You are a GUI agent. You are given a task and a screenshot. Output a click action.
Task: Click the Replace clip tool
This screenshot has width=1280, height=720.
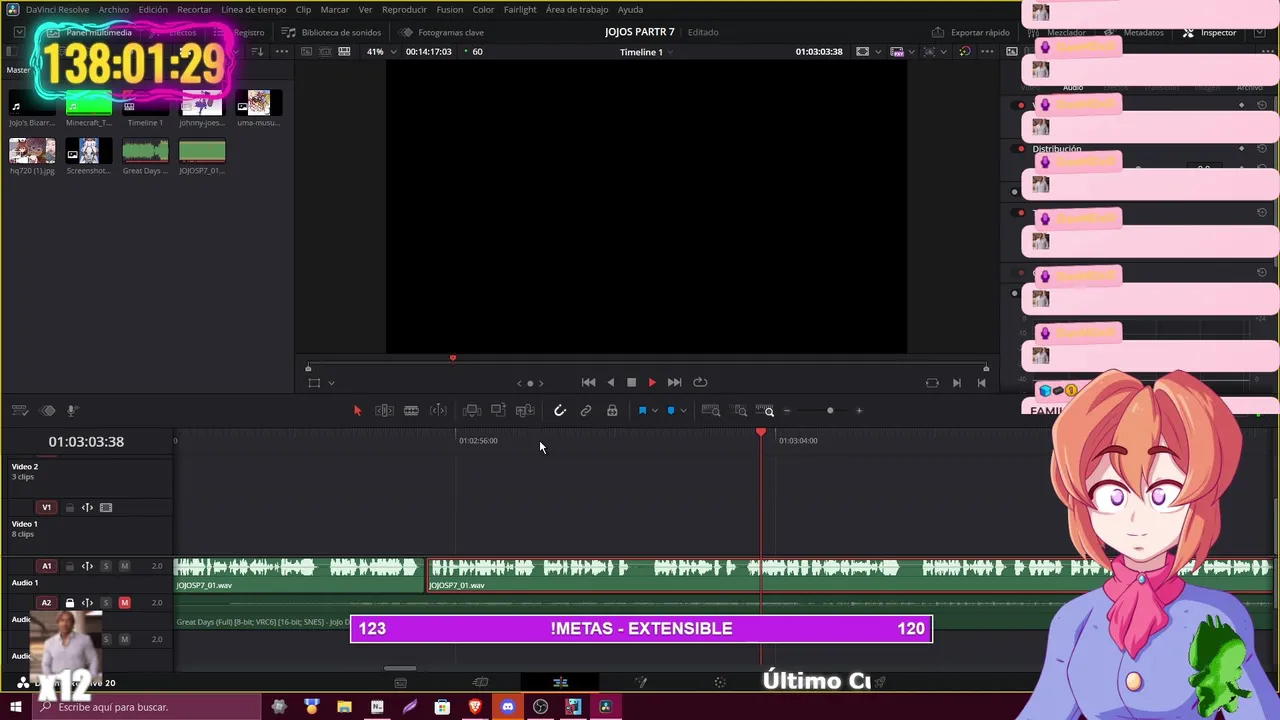click(525, 411)
